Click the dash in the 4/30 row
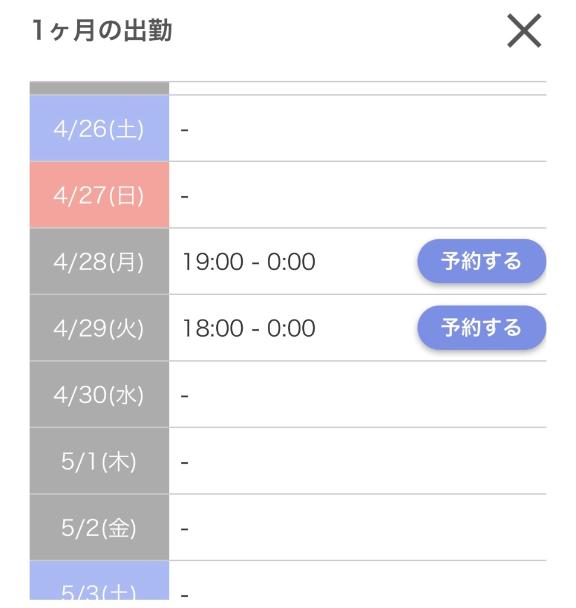Screen dimensions: 576x608 tap(185, 396)
